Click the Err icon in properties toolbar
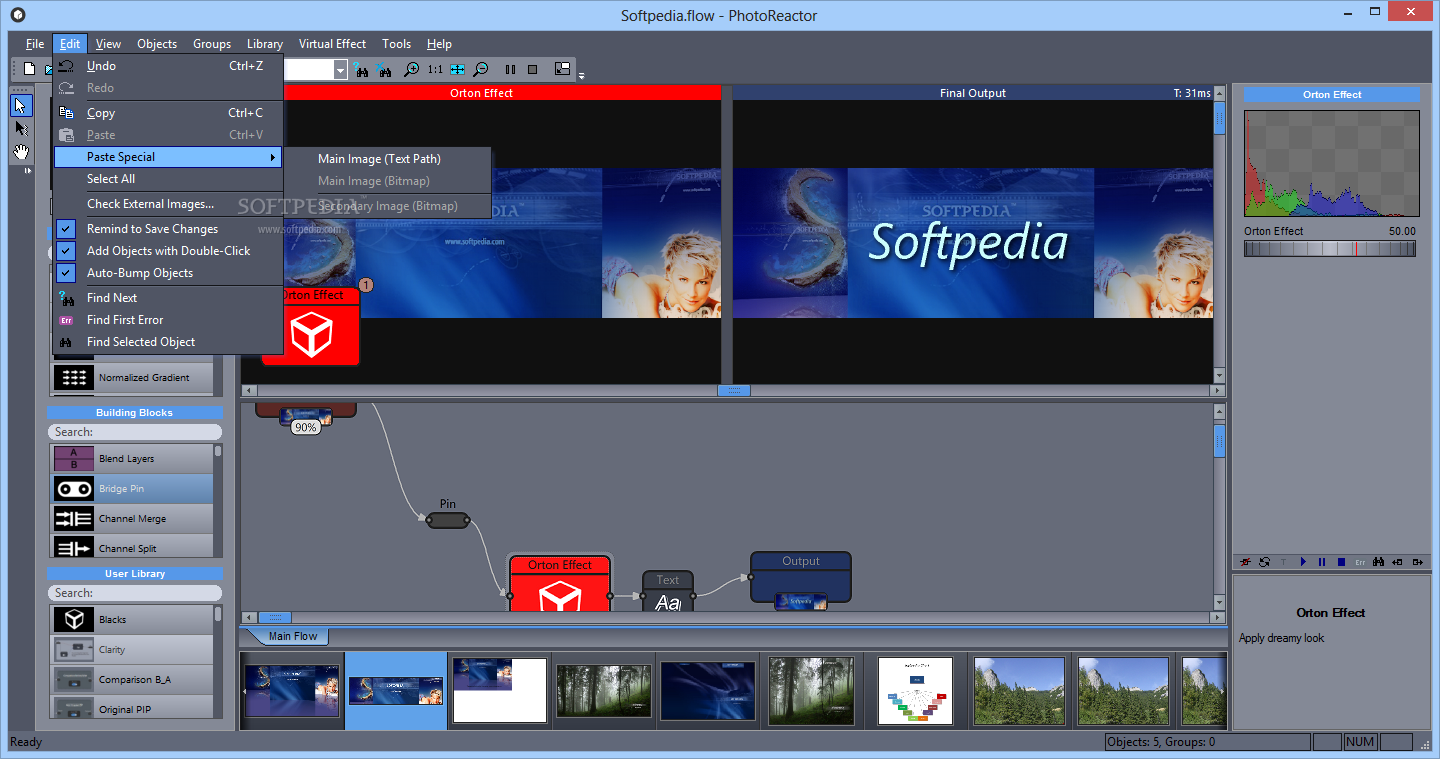 1360,562
